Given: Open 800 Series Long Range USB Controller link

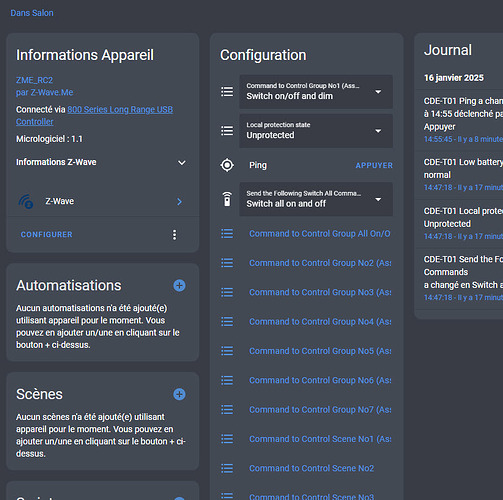Looking at the screenshot, I should tap(94, 116).
